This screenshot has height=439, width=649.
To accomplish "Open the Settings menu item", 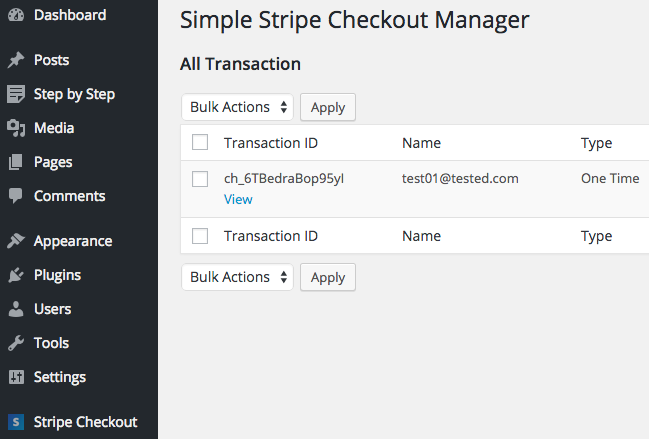I will [60, 377].
